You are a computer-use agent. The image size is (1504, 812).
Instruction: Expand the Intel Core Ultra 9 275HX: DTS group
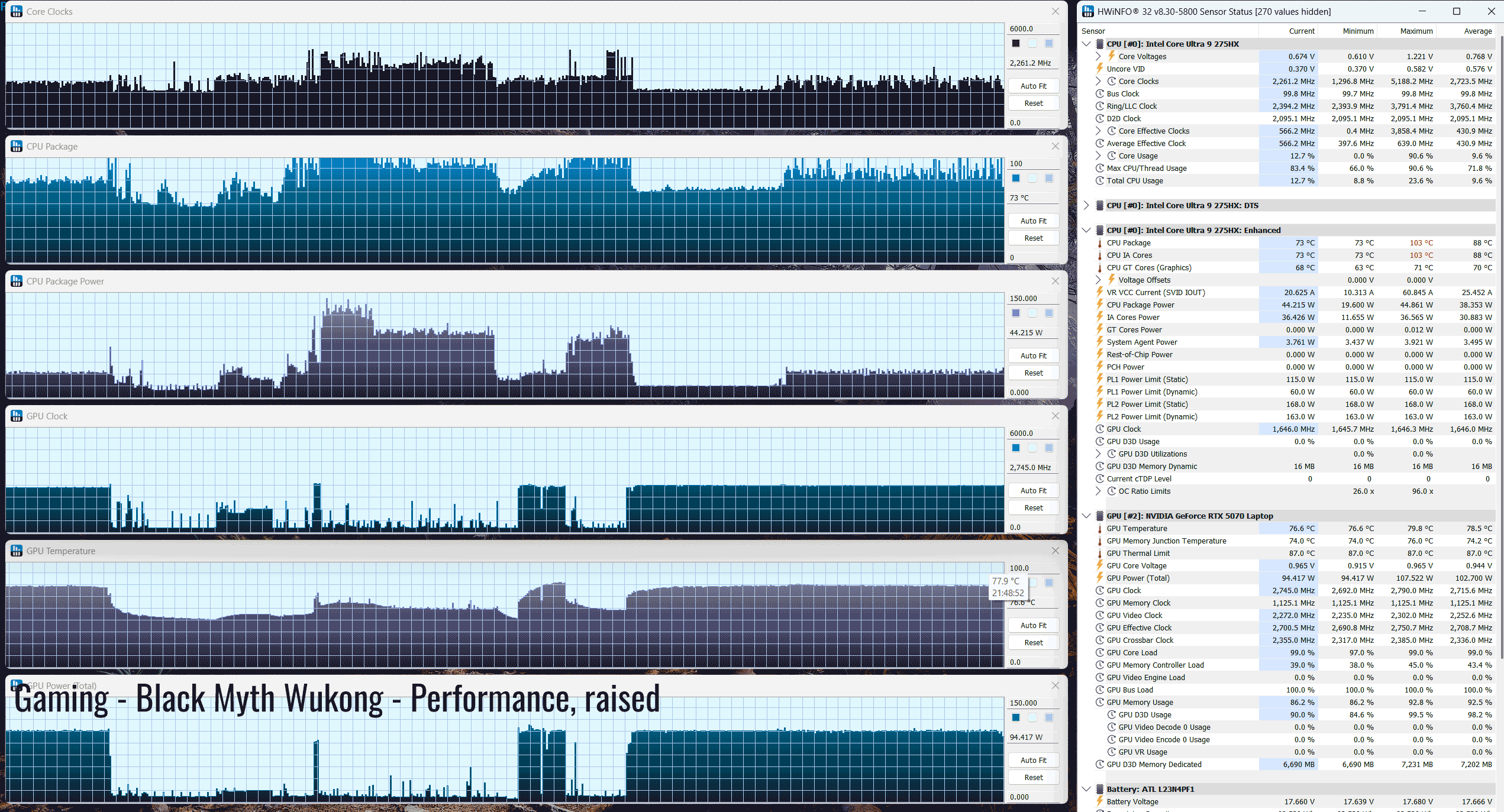pyautogui.click(x=1086, y=206)
